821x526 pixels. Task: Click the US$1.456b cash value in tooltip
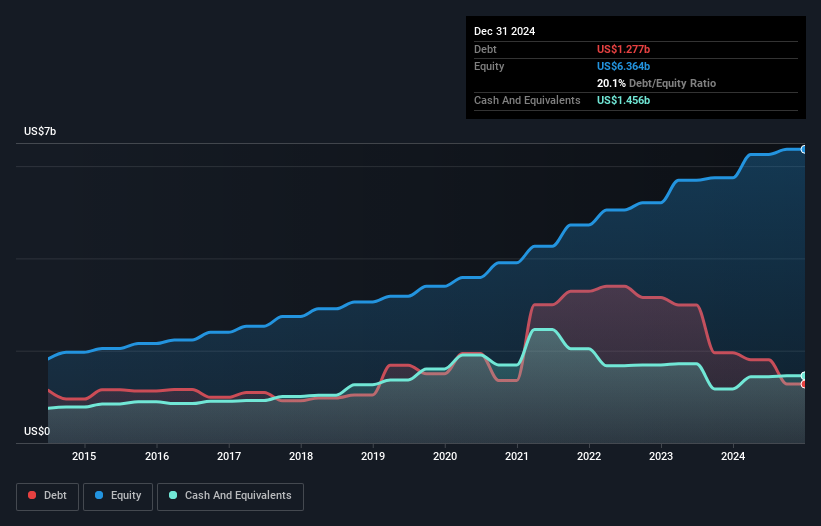click(x=623, y=100)
